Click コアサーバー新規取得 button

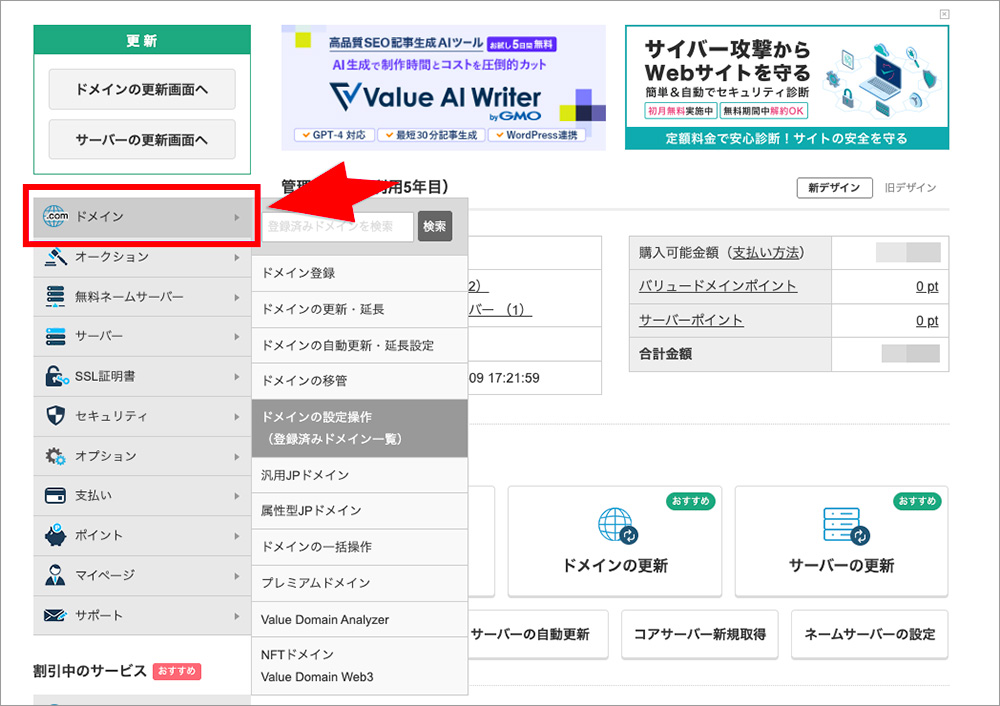(x=700, y=634)
